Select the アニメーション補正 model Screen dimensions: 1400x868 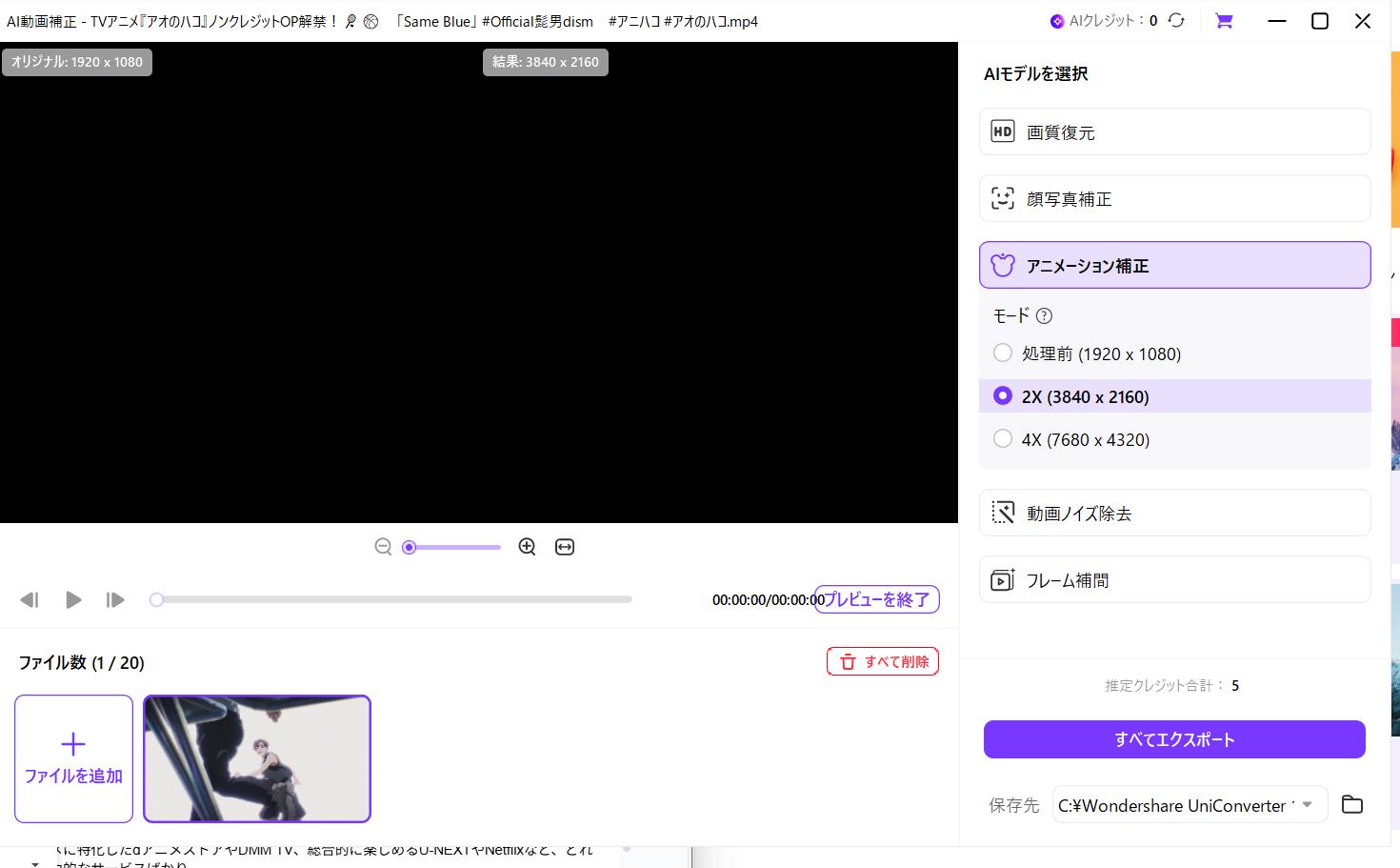[x=1174, y=265]
